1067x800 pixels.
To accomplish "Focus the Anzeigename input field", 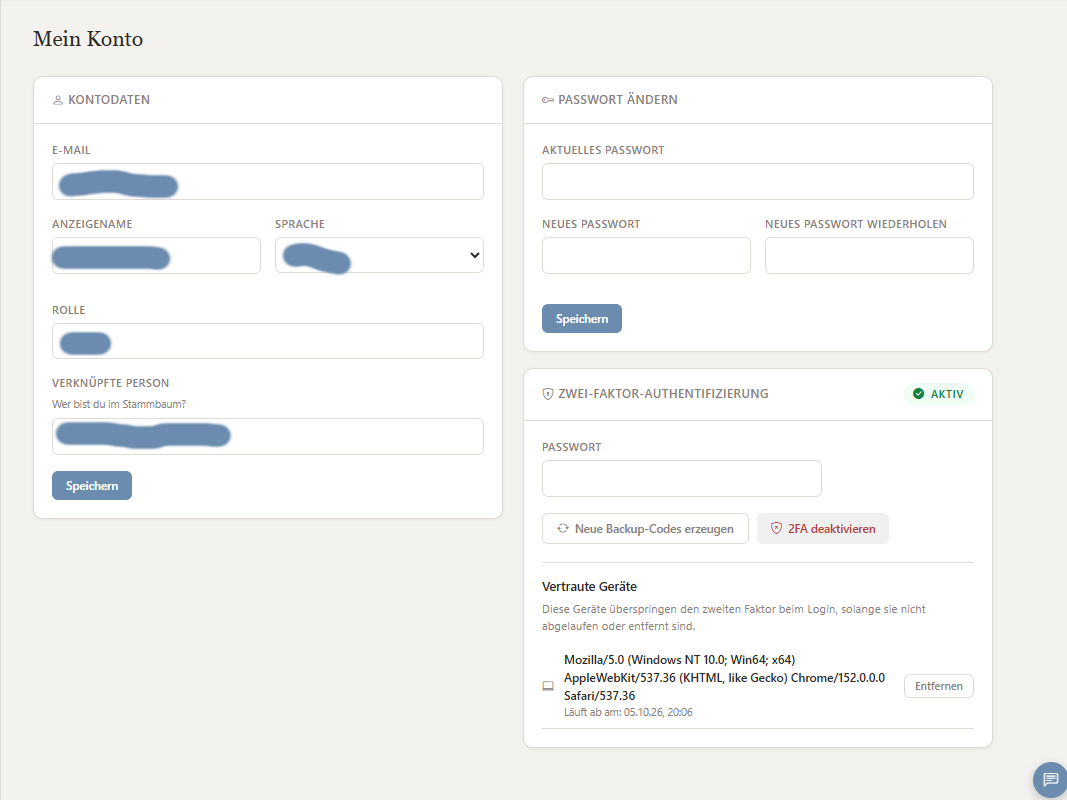I will point(157,256).
